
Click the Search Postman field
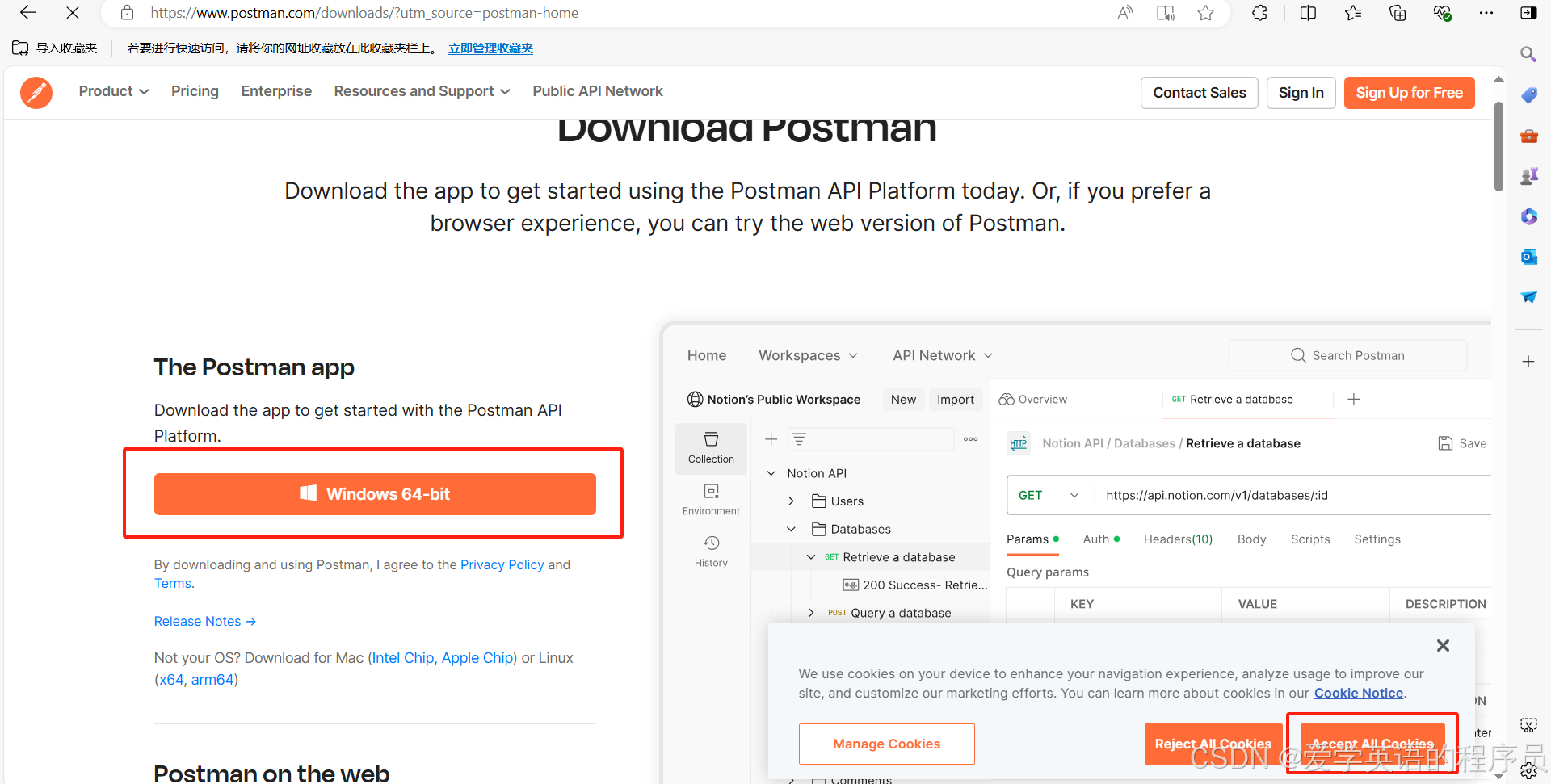click(x=1347, y=355)
